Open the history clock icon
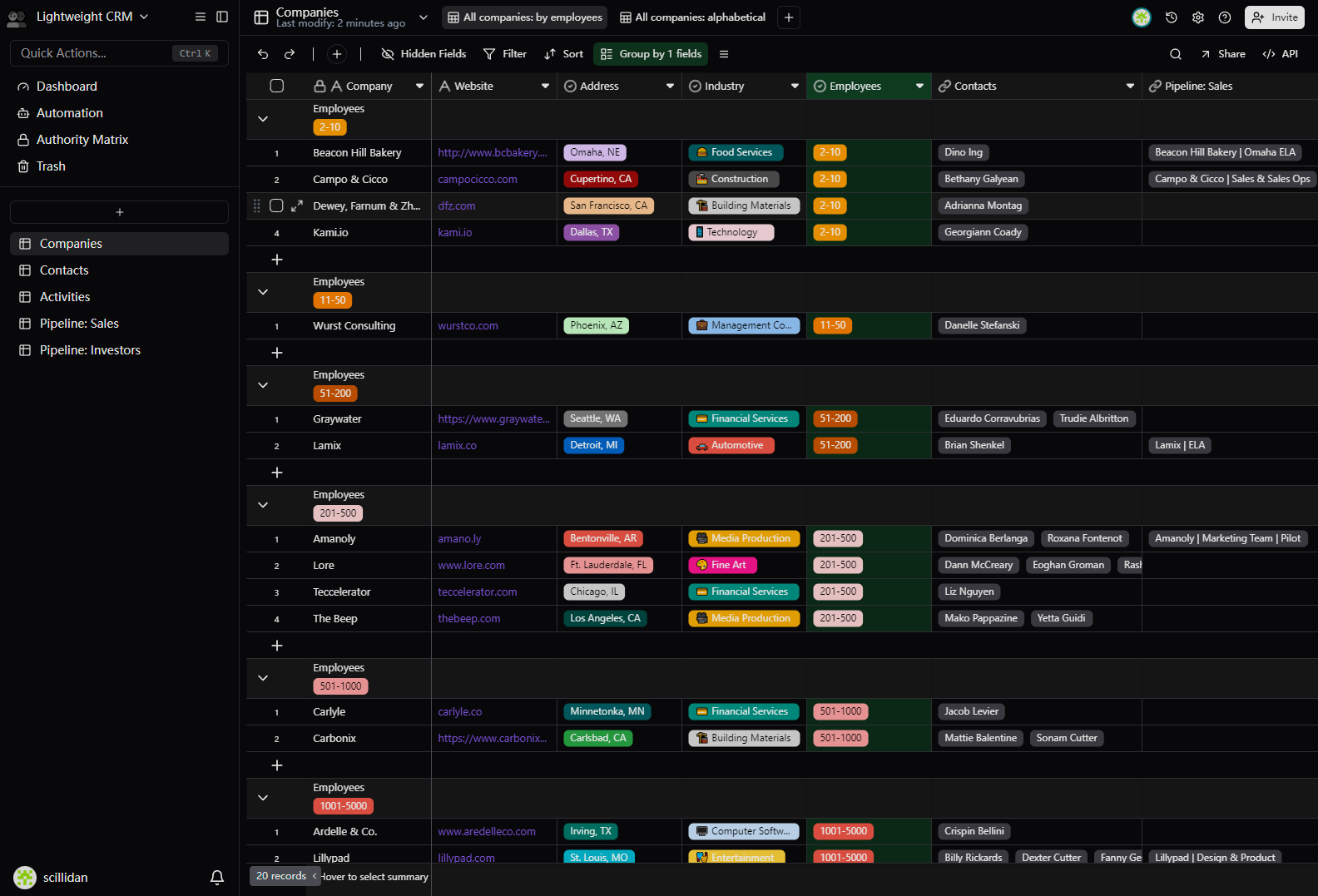 point(1172,17)
